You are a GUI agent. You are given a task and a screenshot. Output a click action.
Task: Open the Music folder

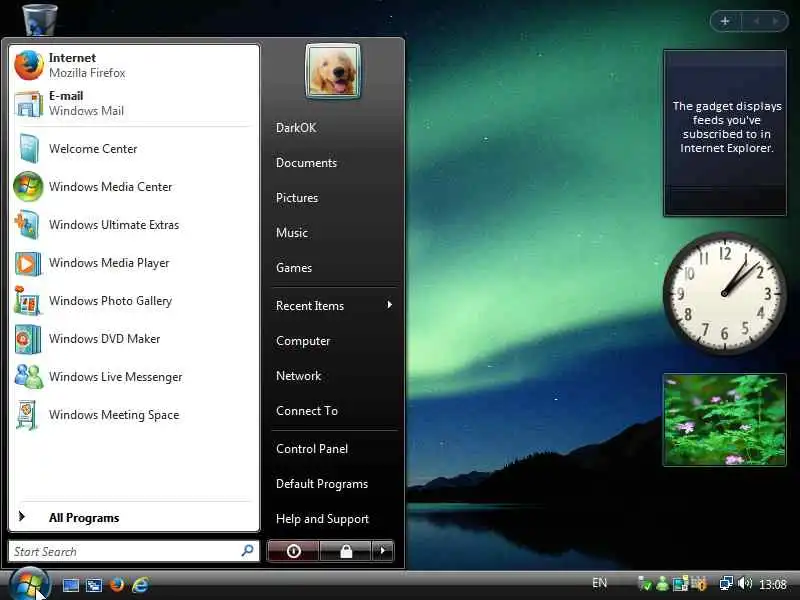click(x=334, y=233)
